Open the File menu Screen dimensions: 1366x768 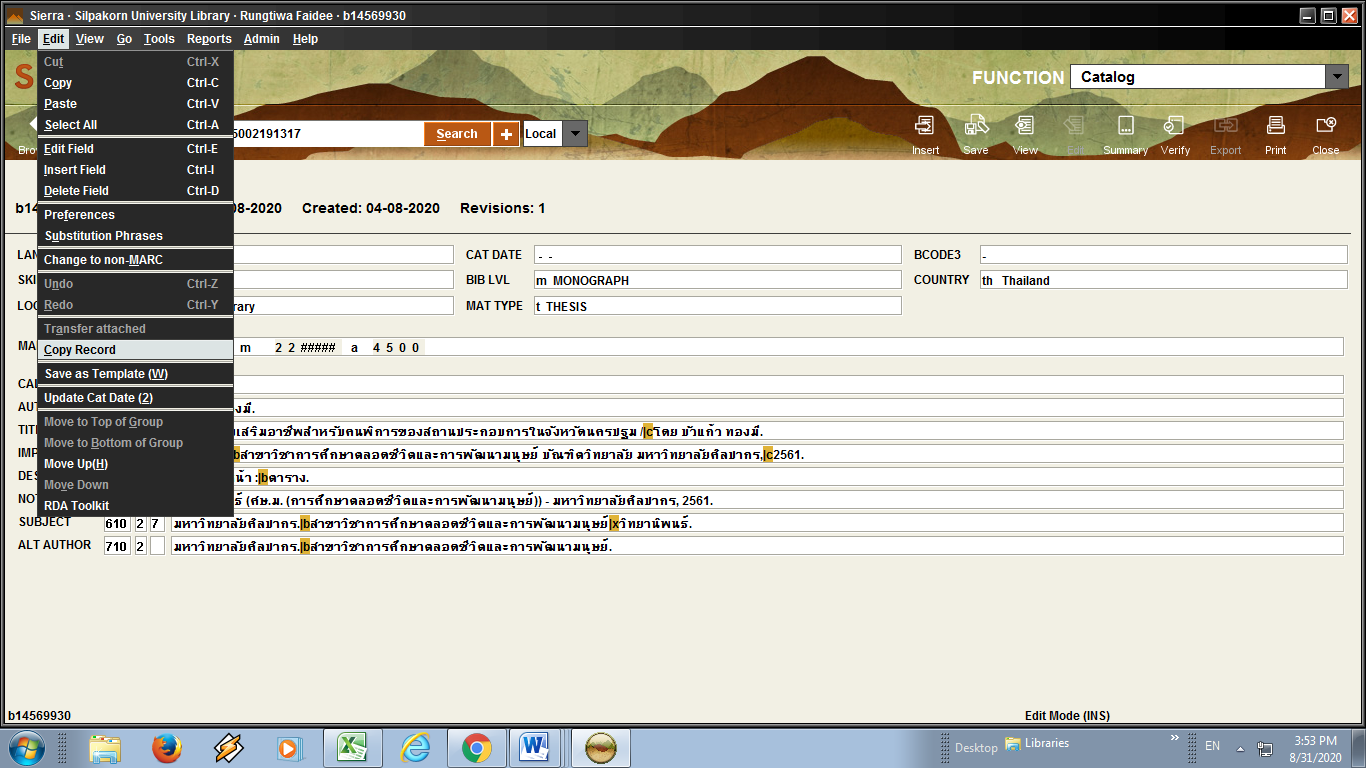[x=21, y=39]
